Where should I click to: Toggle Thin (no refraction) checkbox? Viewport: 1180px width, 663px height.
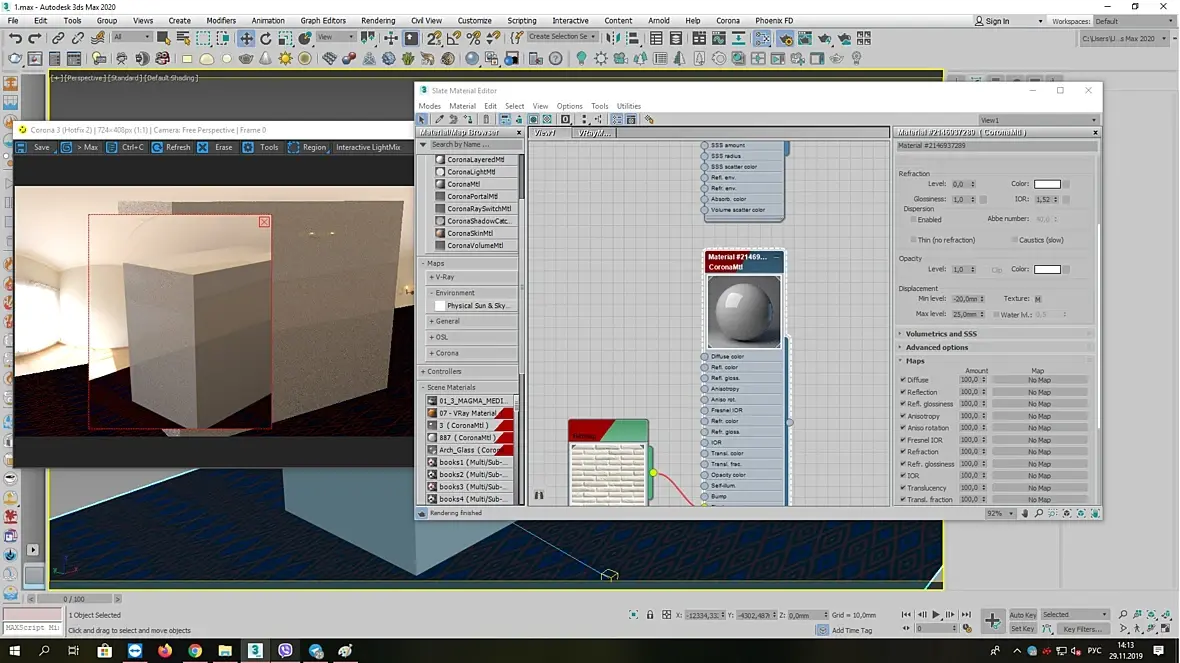pyautogui.click(x=913, y=240)
